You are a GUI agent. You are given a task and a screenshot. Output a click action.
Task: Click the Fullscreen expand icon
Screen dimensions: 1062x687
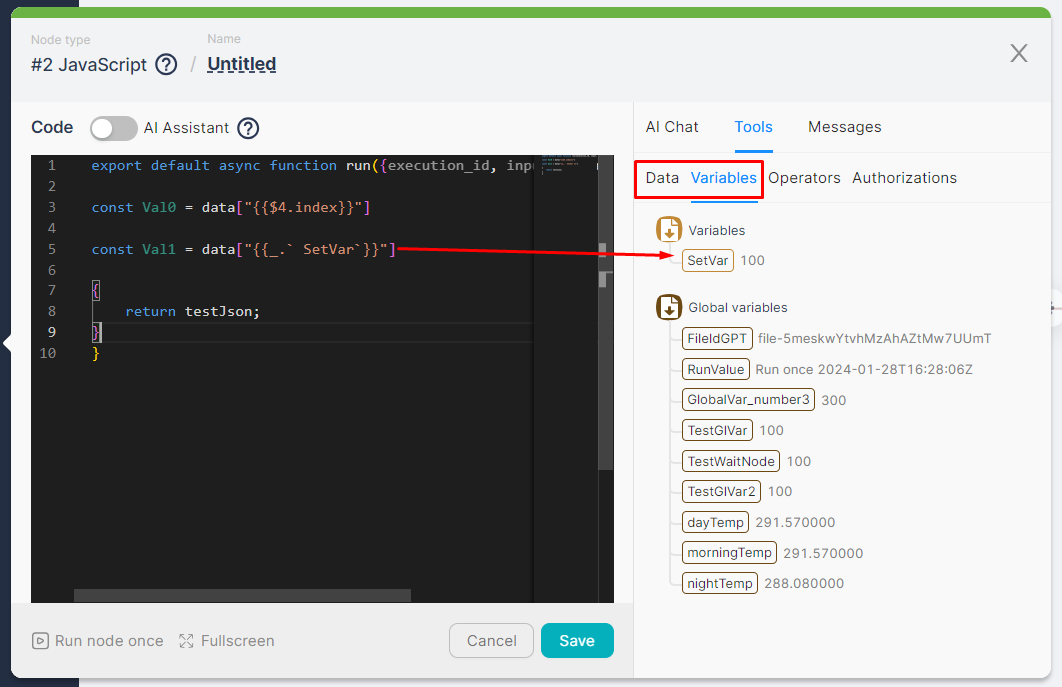pos(186,641)
